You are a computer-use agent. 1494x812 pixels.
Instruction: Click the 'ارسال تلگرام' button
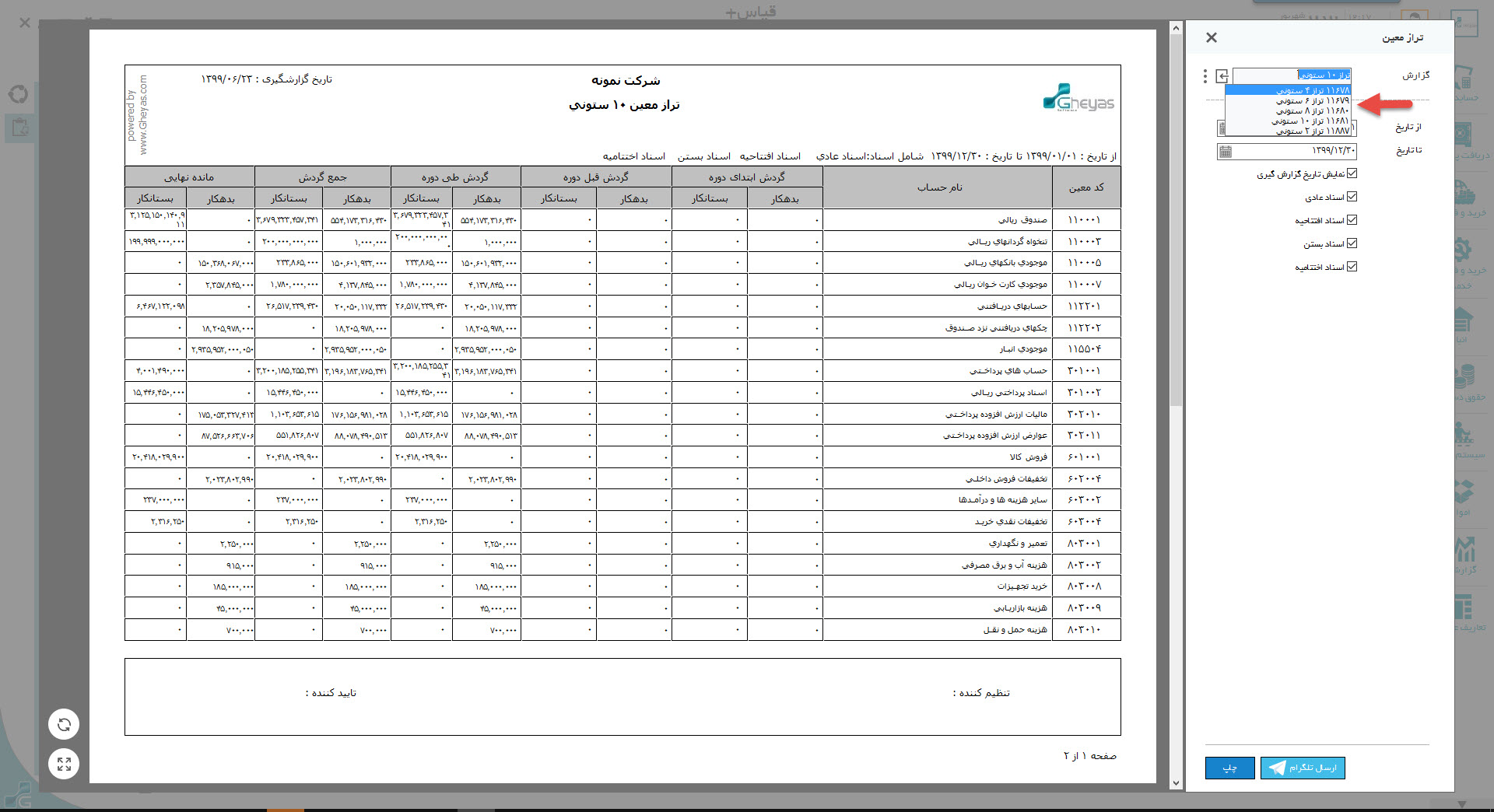pos(1303,768)
